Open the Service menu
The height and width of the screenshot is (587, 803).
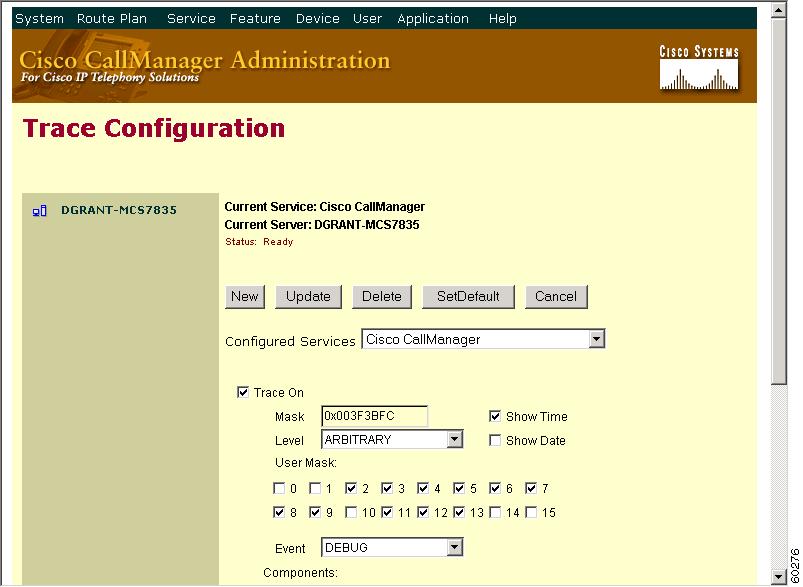191,18
